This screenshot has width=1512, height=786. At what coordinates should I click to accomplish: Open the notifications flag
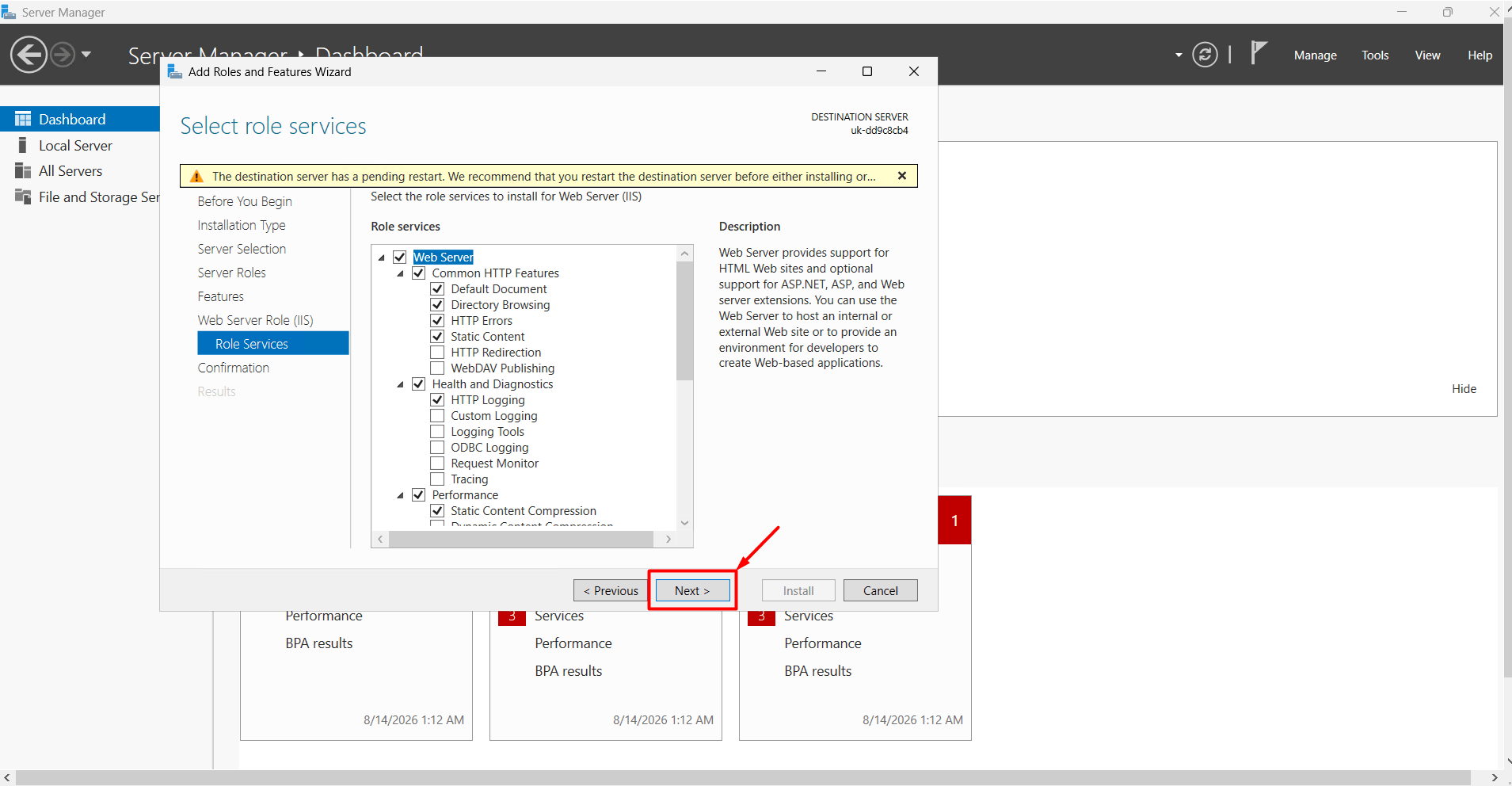point(1259,53)
